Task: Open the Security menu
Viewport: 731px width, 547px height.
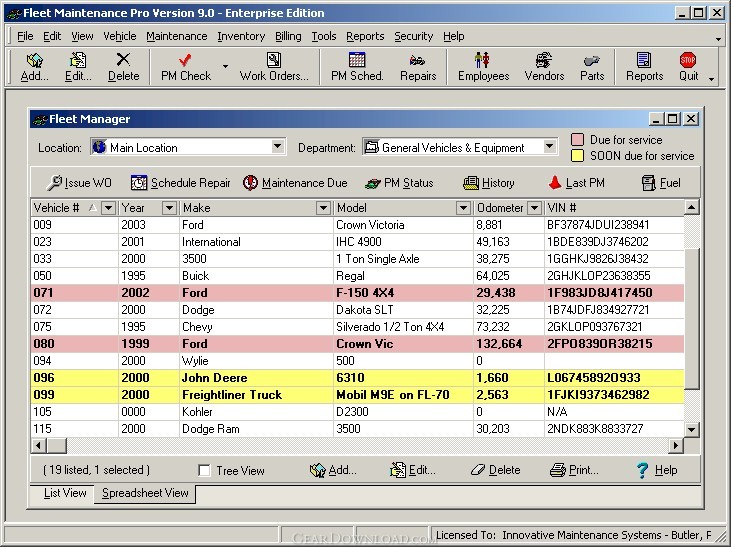Action: (x=414, y=36)
